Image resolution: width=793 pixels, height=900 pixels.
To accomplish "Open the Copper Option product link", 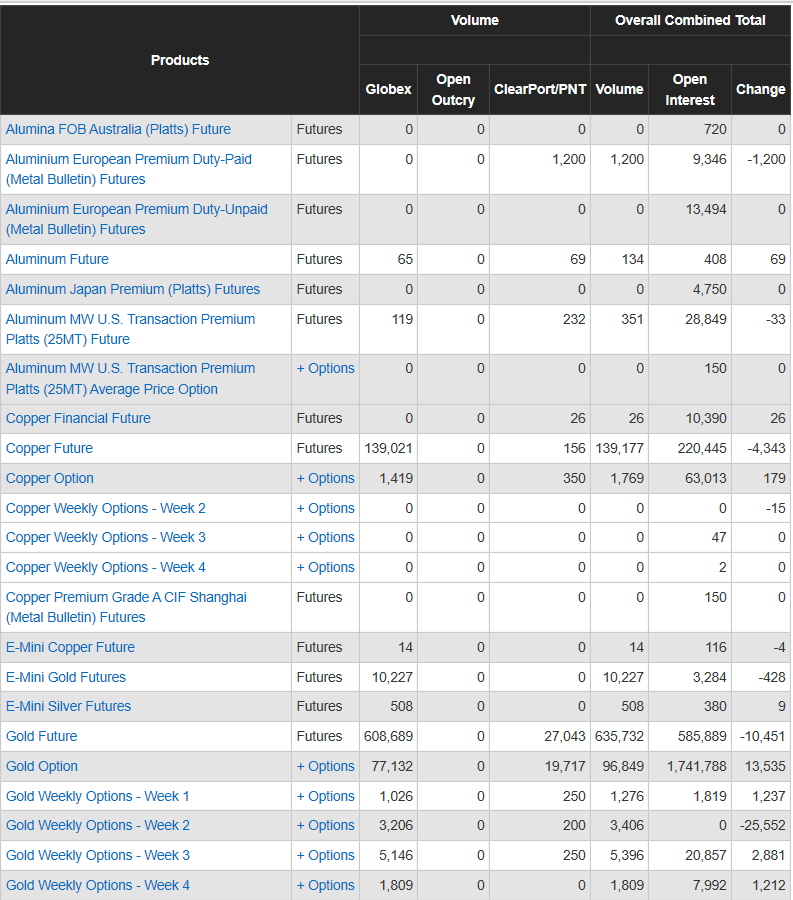I will [x=50, y=478].
